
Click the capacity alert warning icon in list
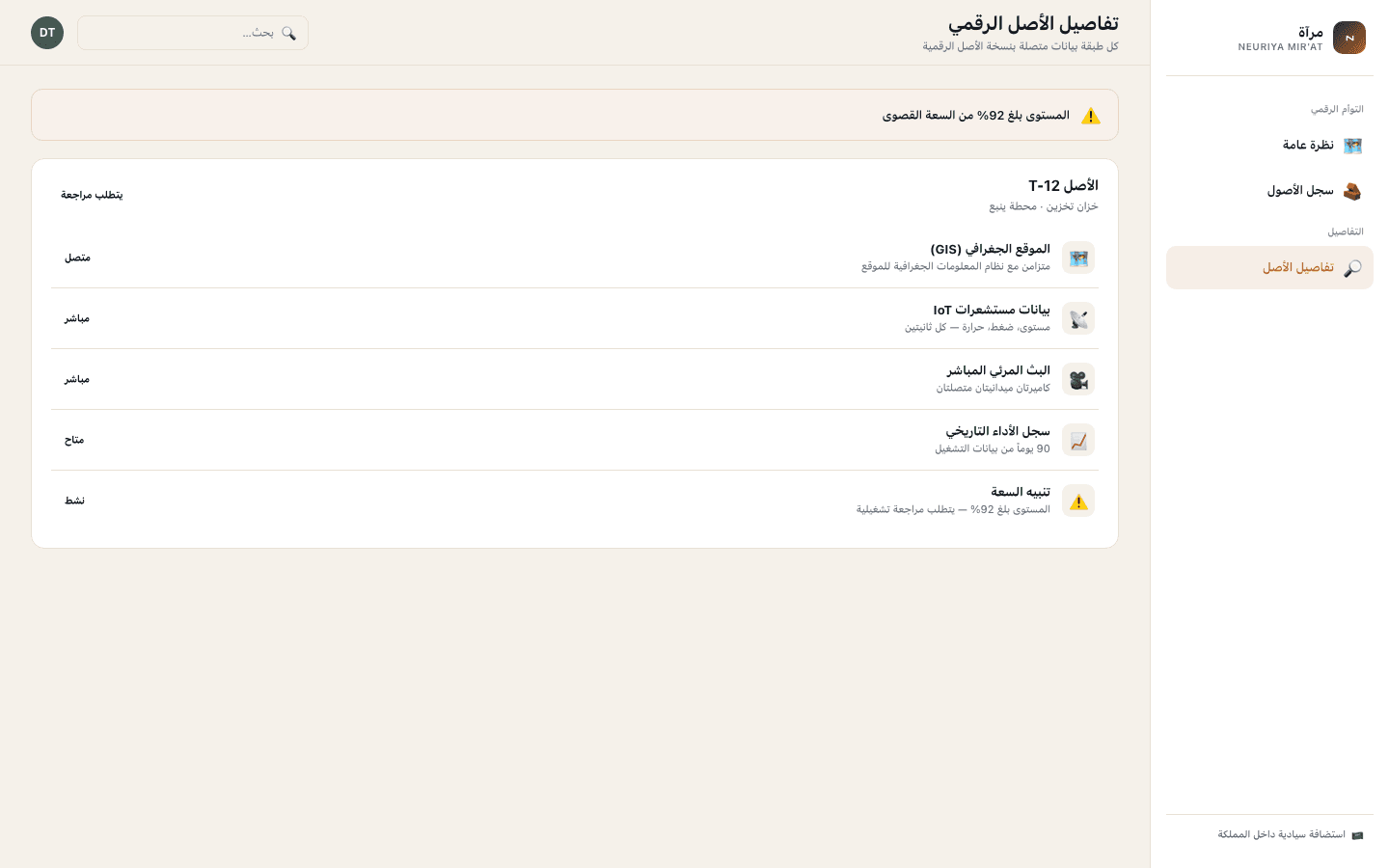tap(1078, 501)
